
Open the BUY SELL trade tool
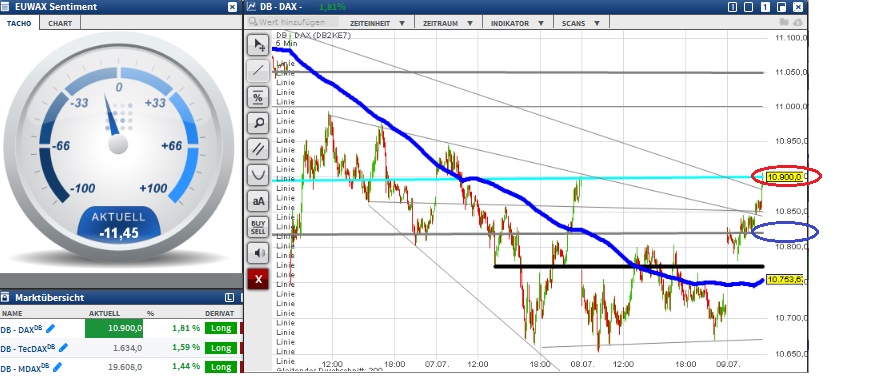click(258, 227)
